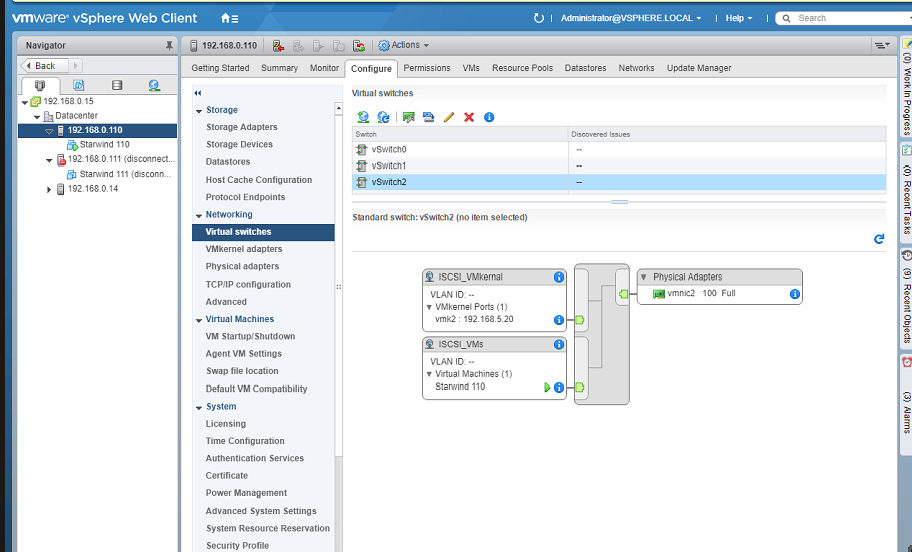
Task: Collapse the VMkernel Ports (1) list
Action: (429, 307)
